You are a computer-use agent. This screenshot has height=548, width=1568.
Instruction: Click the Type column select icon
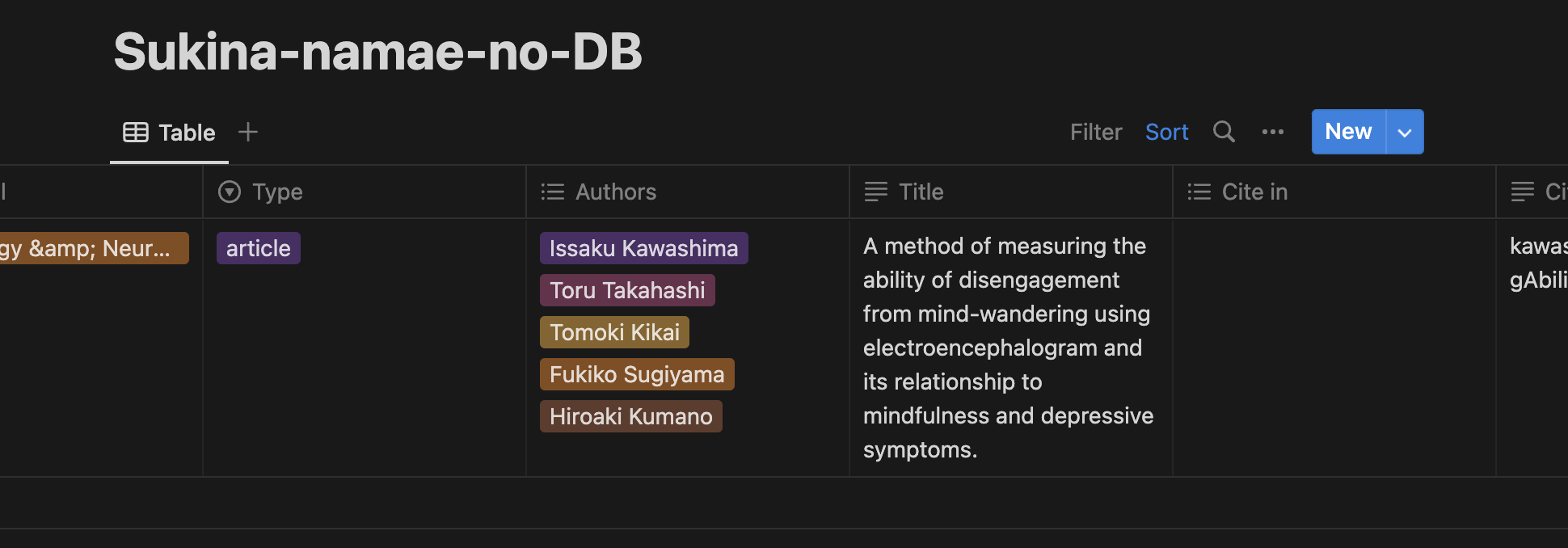pos(230,192)
